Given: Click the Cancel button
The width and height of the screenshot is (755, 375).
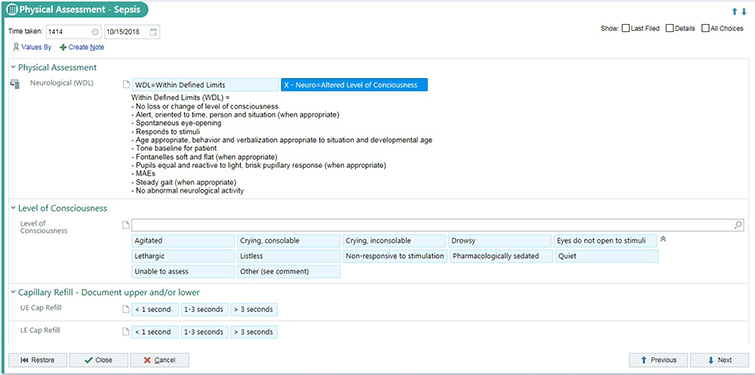Looking at the screenshot, I should coord(159,360).
